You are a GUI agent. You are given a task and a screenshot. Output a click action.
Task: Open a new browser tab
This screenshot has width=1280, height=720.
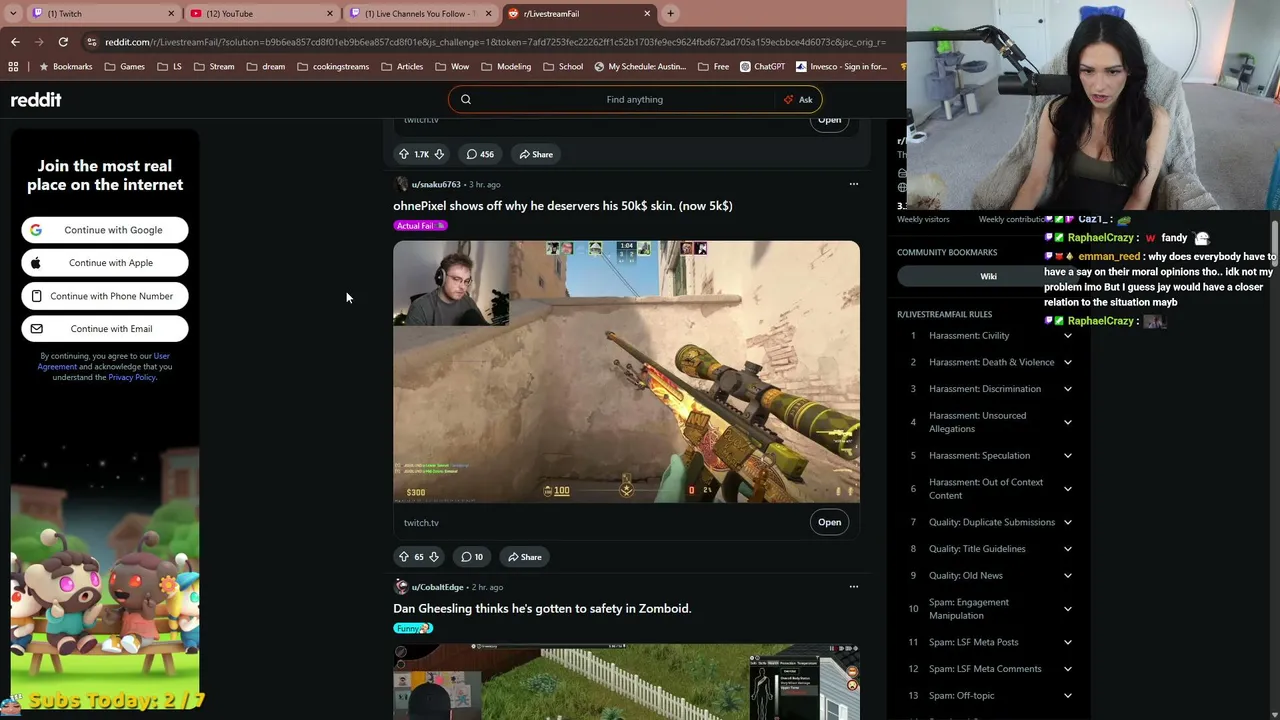click(670, 14)
